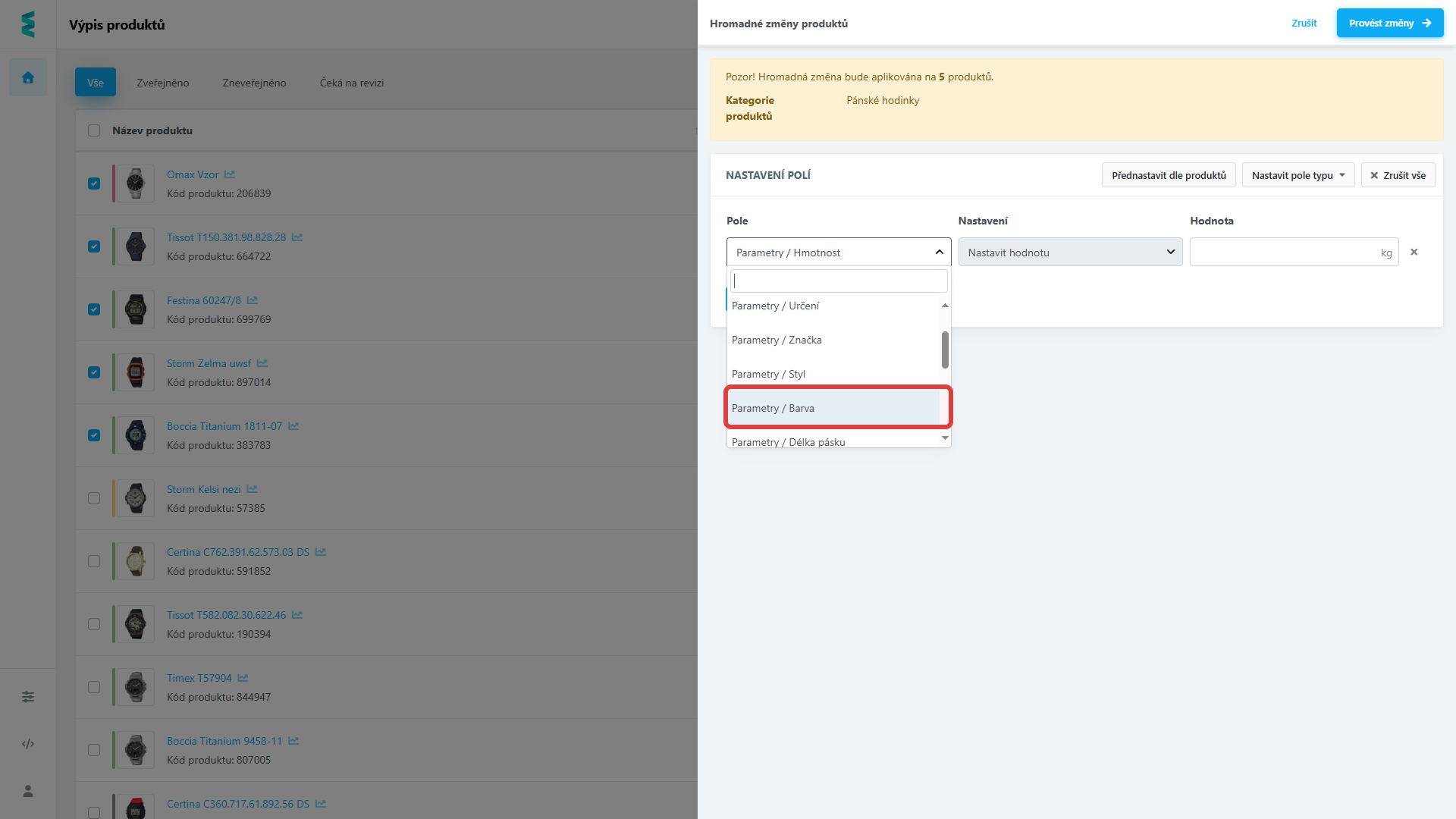Click the Provést změny button
1456x819 pixels.
coord(1389,24)
